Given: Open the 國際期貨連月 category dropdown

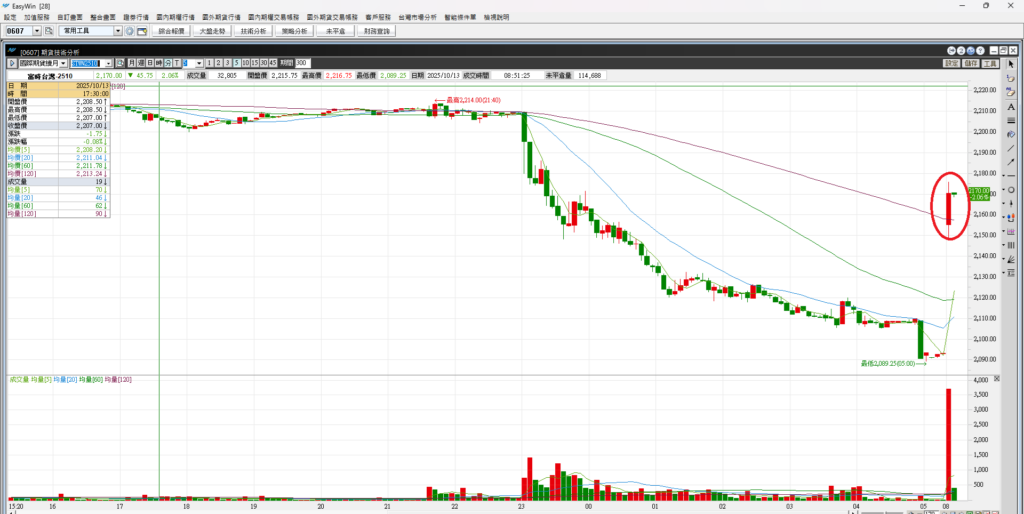Looking at the screenshot, I should click(62, 63).
